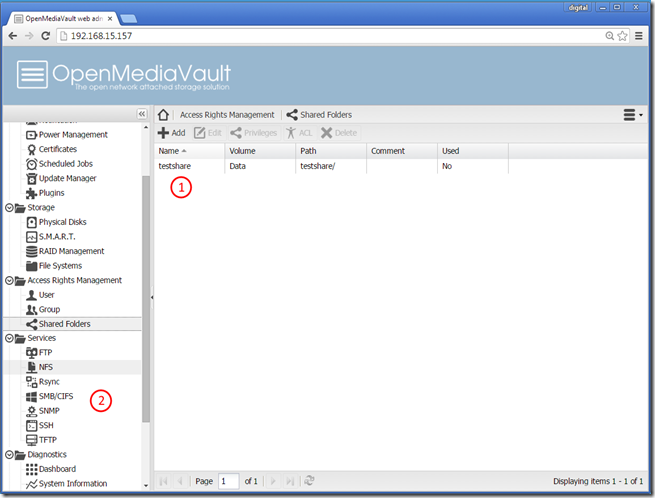The width and height of the screenshot is (655, 498).
Task: Reload the browser page
Action: click(46, 36)
